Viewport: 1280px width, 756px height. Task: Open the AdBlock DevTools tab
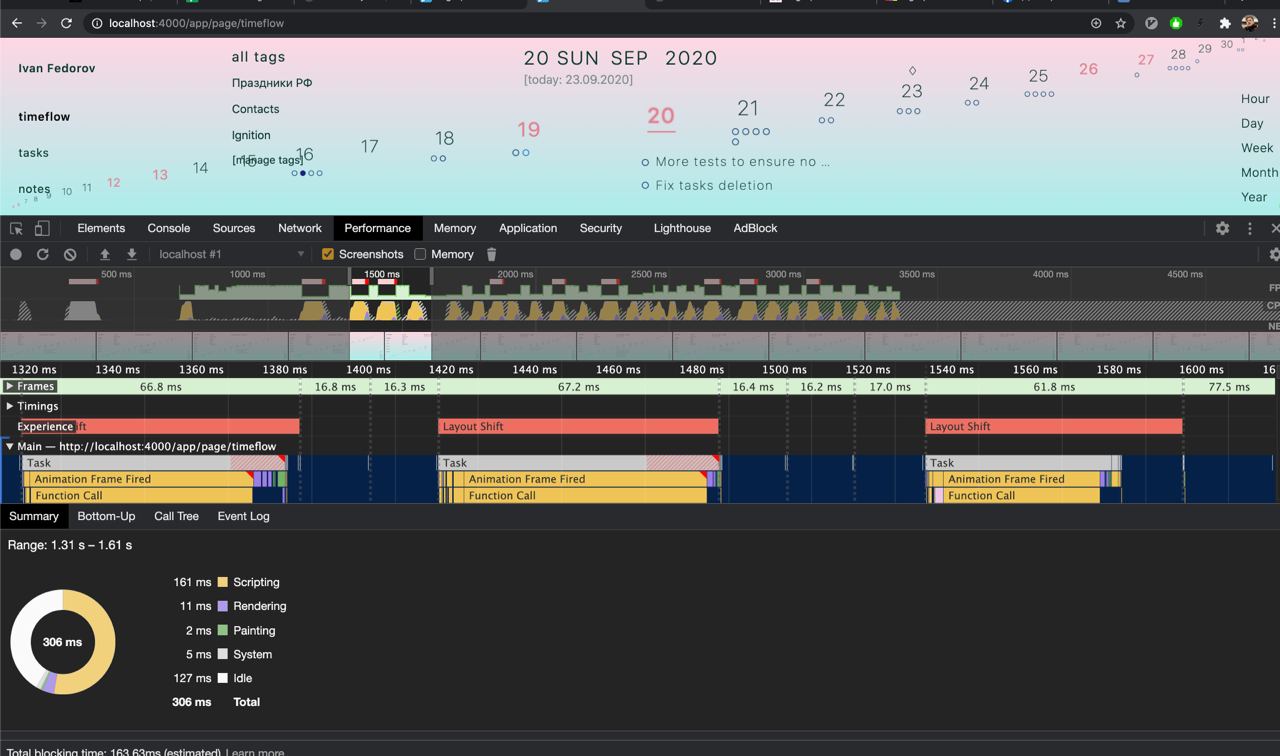[755, 229]
